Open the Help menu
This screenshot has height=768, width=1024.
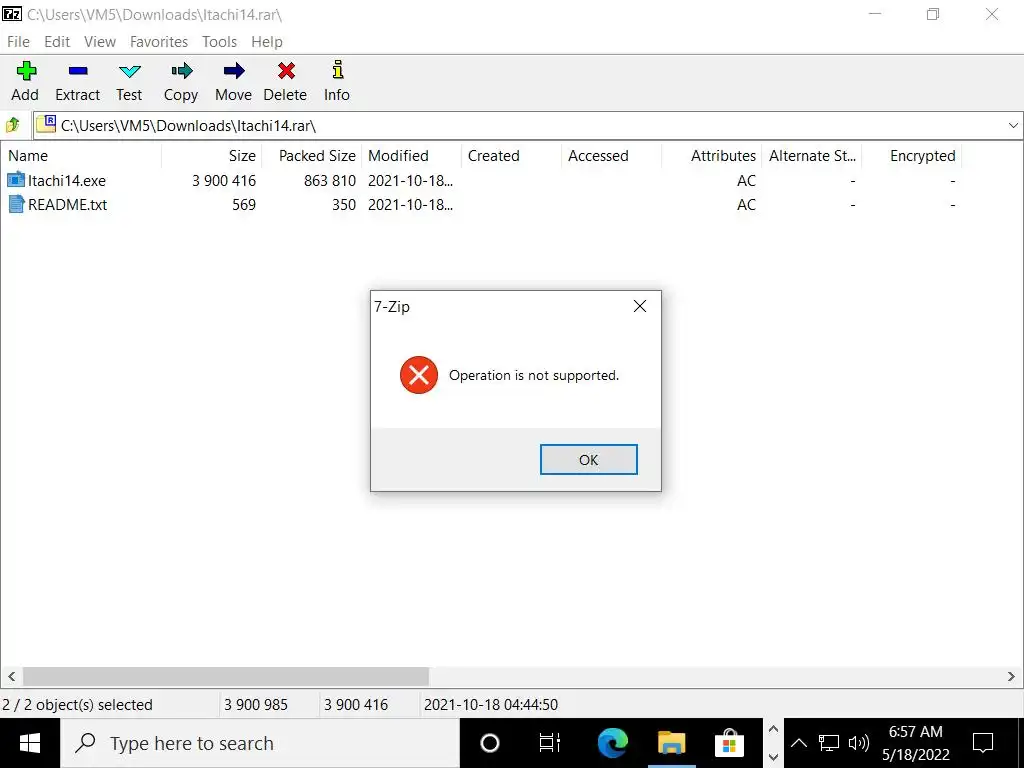point(267,42)
